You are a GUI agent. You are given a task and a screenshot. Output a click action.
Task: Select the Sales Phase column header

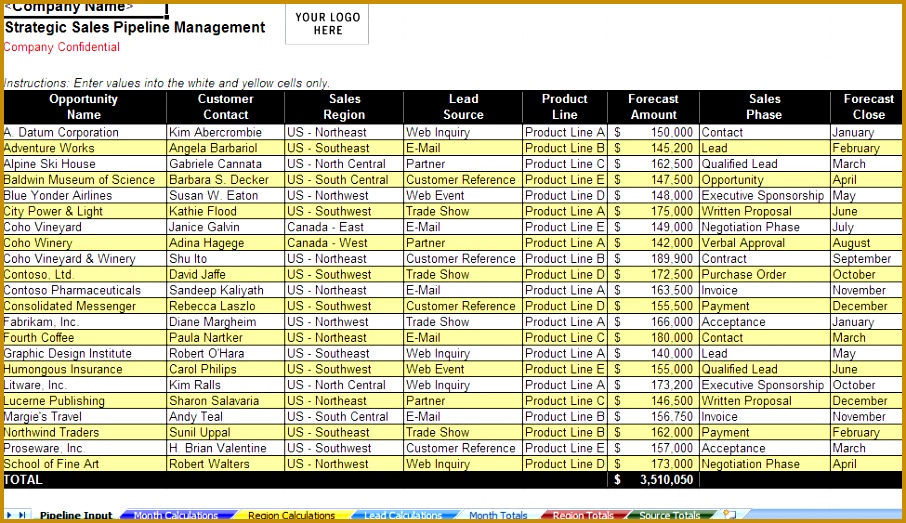point(764,107)
